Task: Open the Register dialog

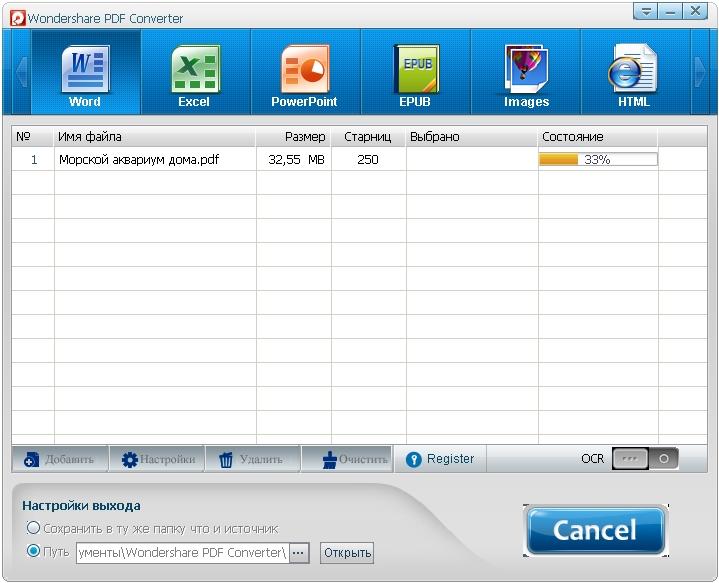Action: 440,459
